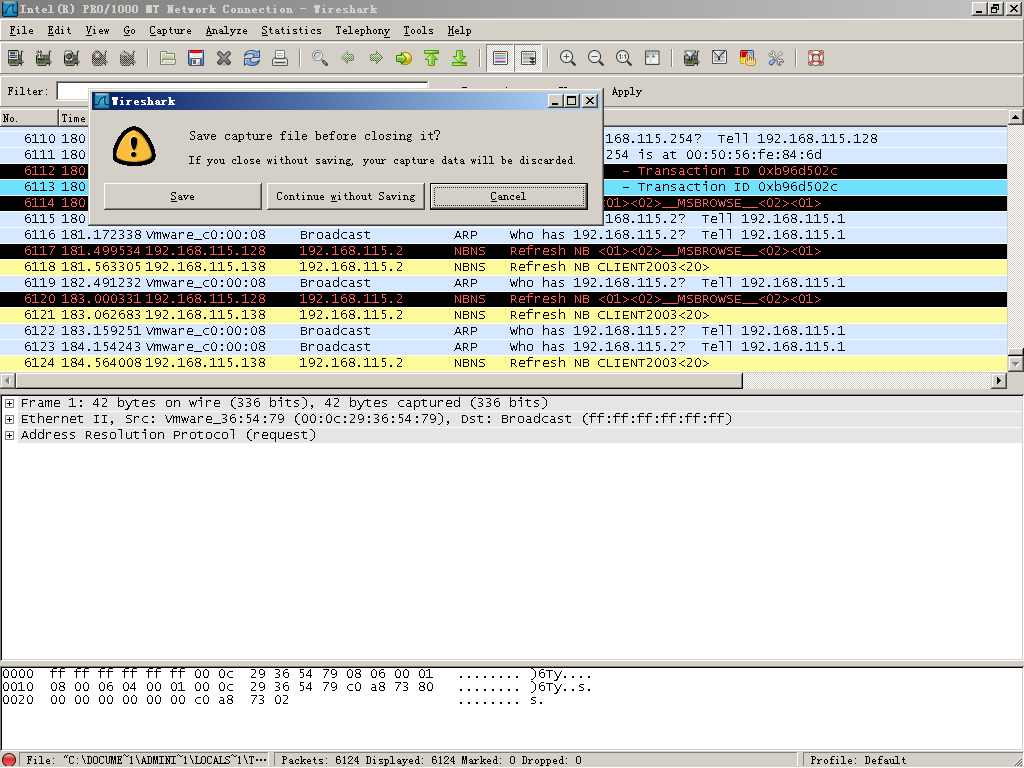Toggle packet list colorizing
The image size is (1024, 768).
pos(500,58)
